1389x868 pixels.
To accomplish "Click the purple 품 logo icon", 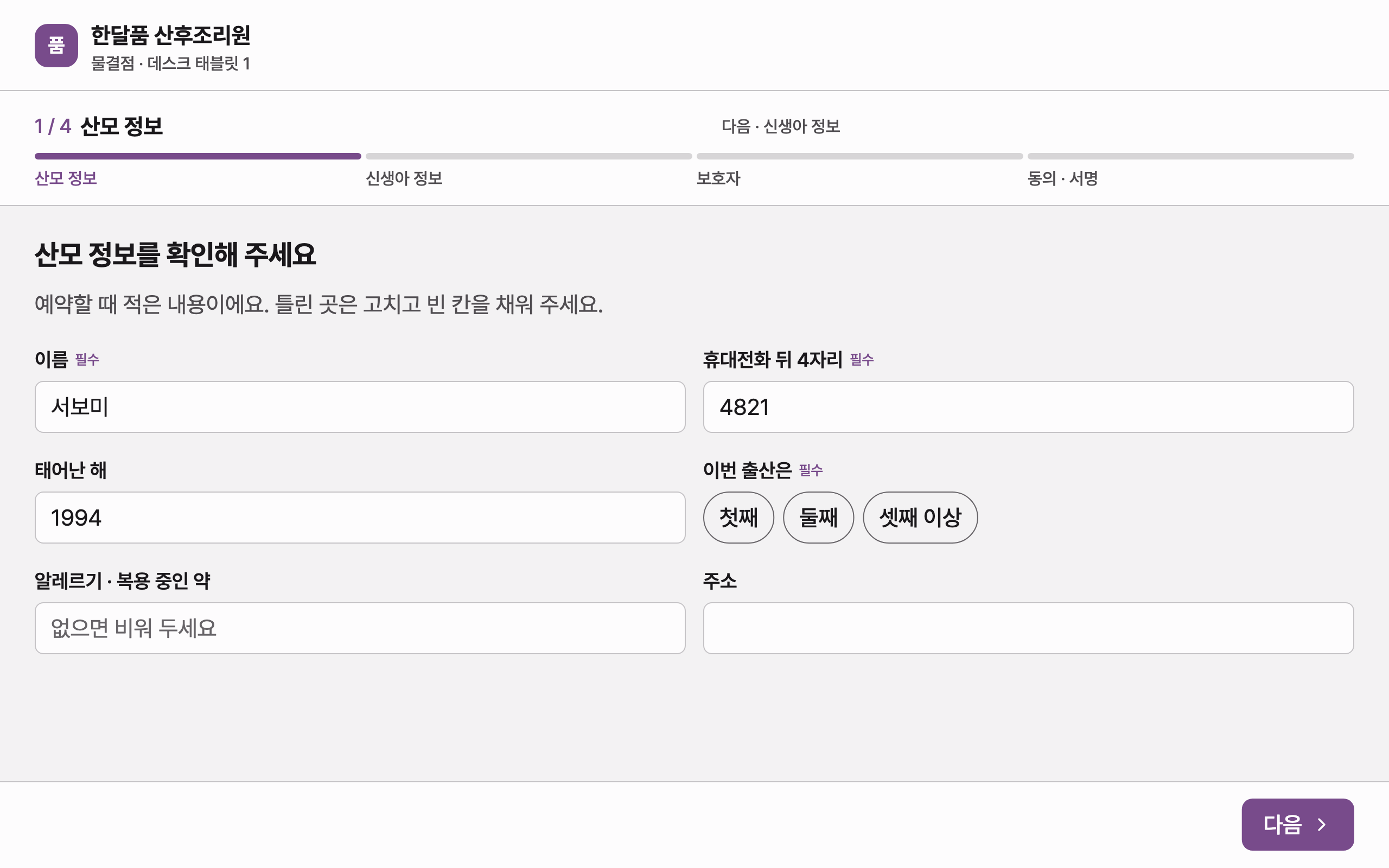I will tap(56, 46).
